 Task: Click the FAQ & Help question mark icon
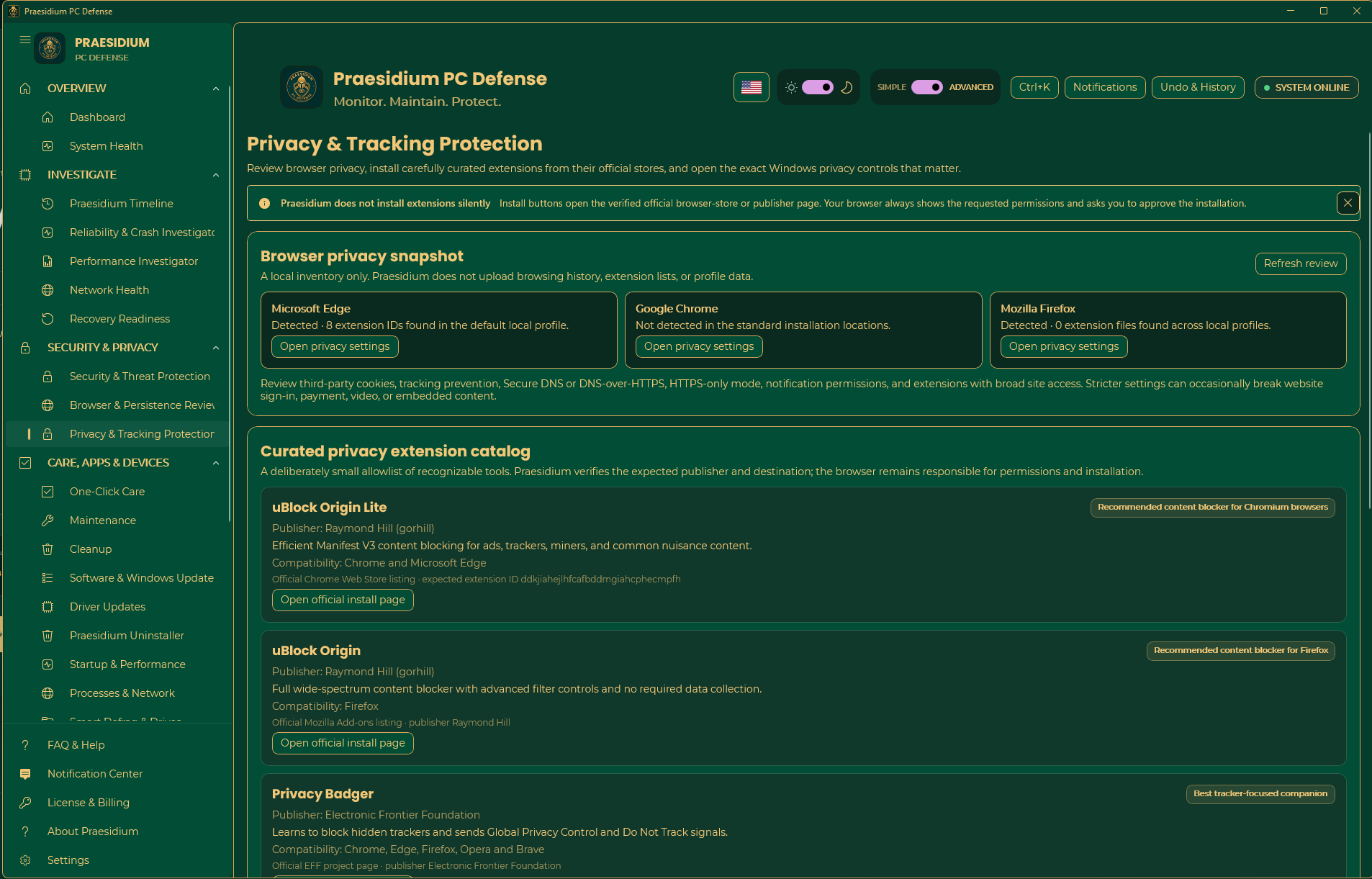(x=25, y=745)
